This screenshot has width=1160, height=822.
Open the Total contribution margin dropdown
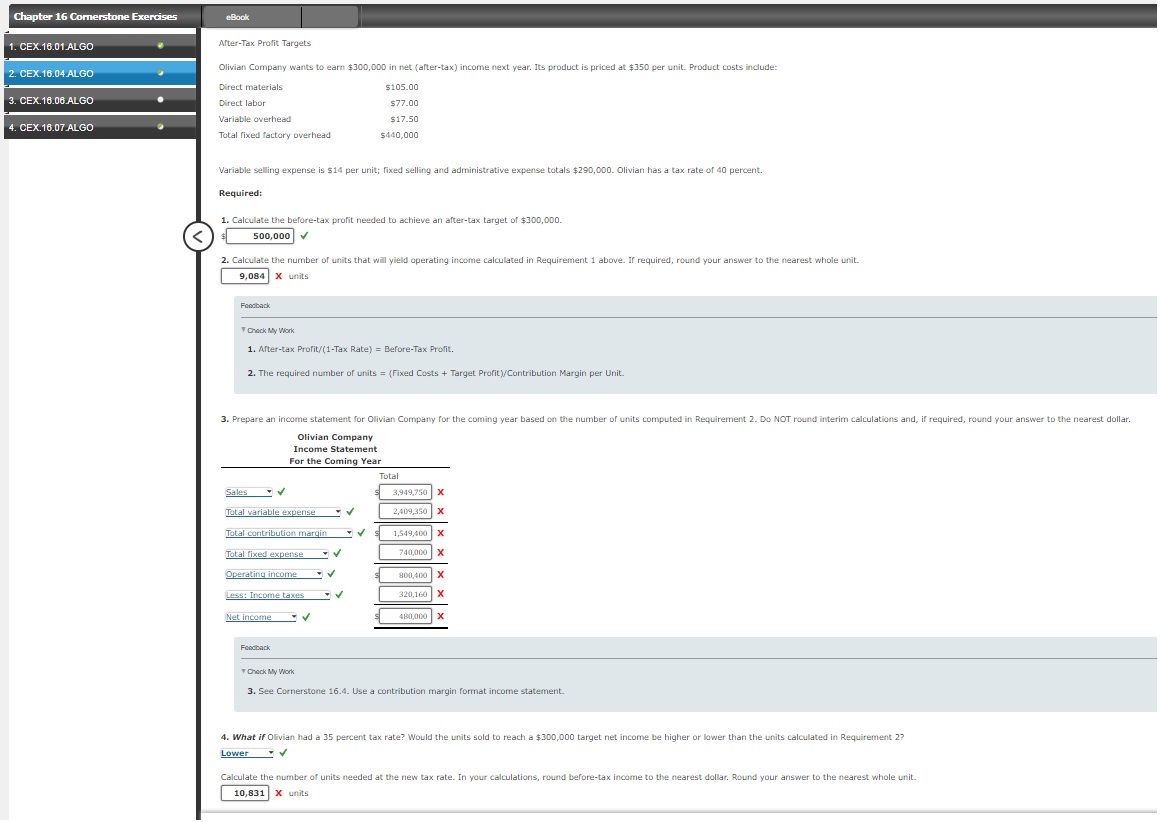pos(289,533)
